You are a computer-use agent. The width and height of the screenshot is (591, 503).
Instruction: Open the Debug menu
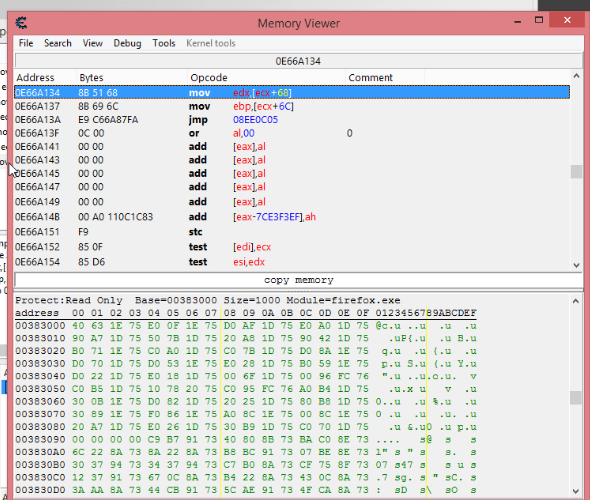tap(127, 43)
